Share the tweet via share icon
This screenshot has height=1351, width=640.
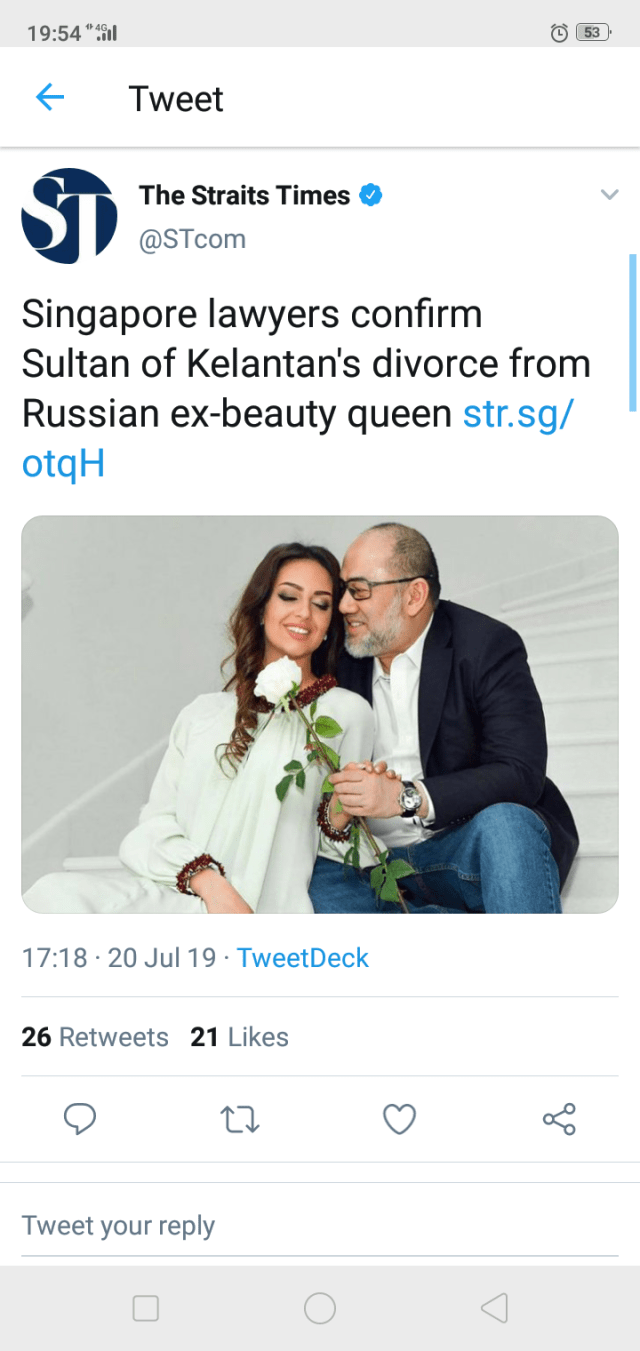click(x=559, y=1119)
